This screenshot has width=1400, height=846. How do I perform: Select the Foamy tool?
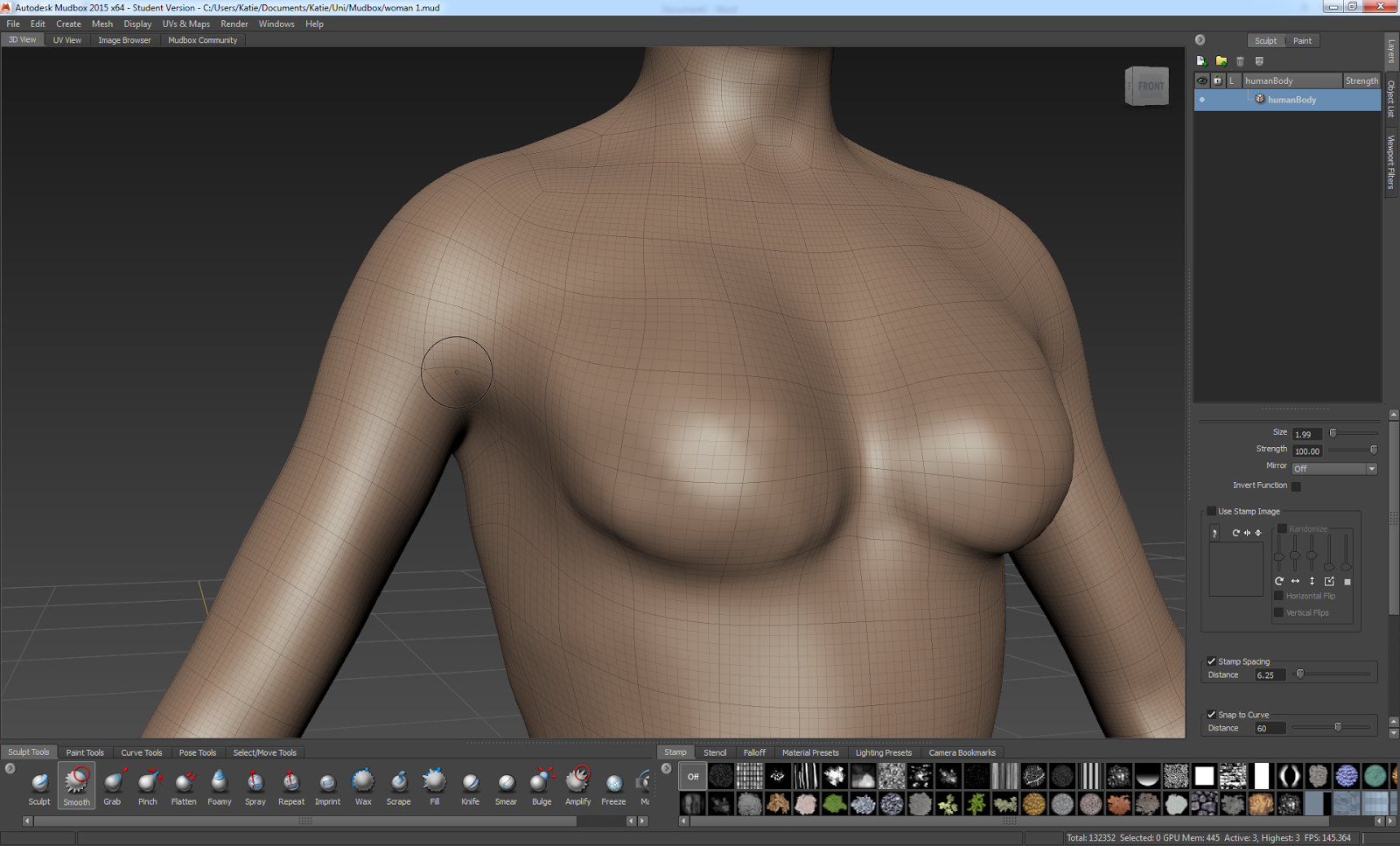pos(220,787)
